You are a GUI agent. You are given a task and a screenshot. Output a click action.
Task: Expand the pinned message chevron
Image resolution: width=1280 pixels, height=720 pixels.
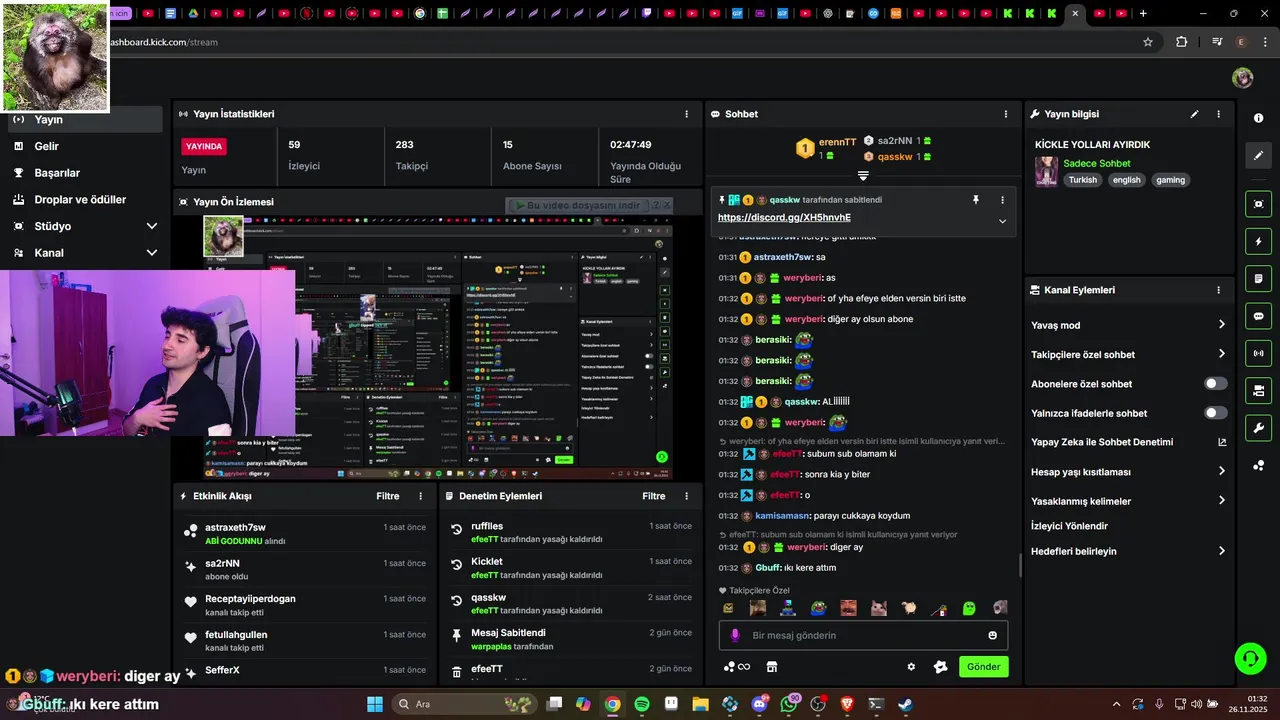tap(1002, 221)
